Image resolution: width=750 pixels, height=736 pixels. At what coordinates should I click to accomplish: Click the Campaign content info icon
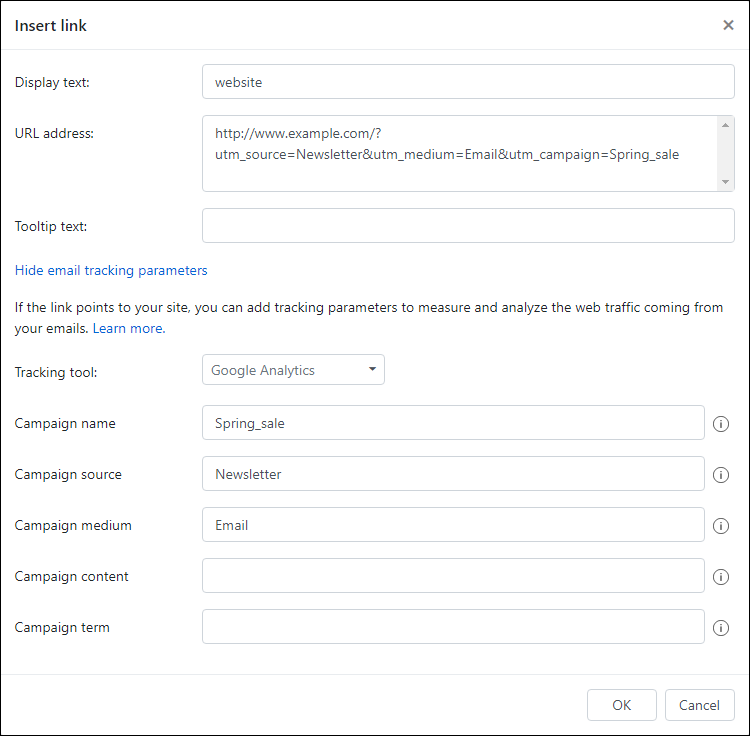pyautogui.click(x=720, y=577)
